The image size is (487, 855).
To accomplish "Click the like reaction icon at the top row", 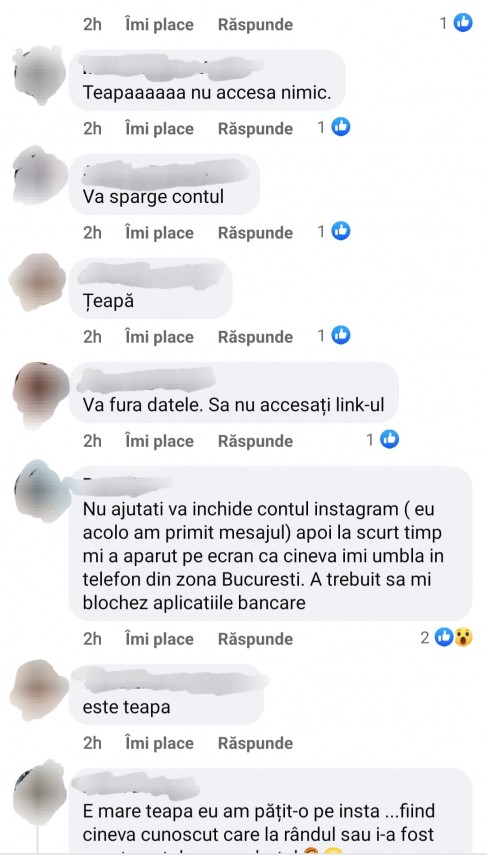I will [463, 23].
